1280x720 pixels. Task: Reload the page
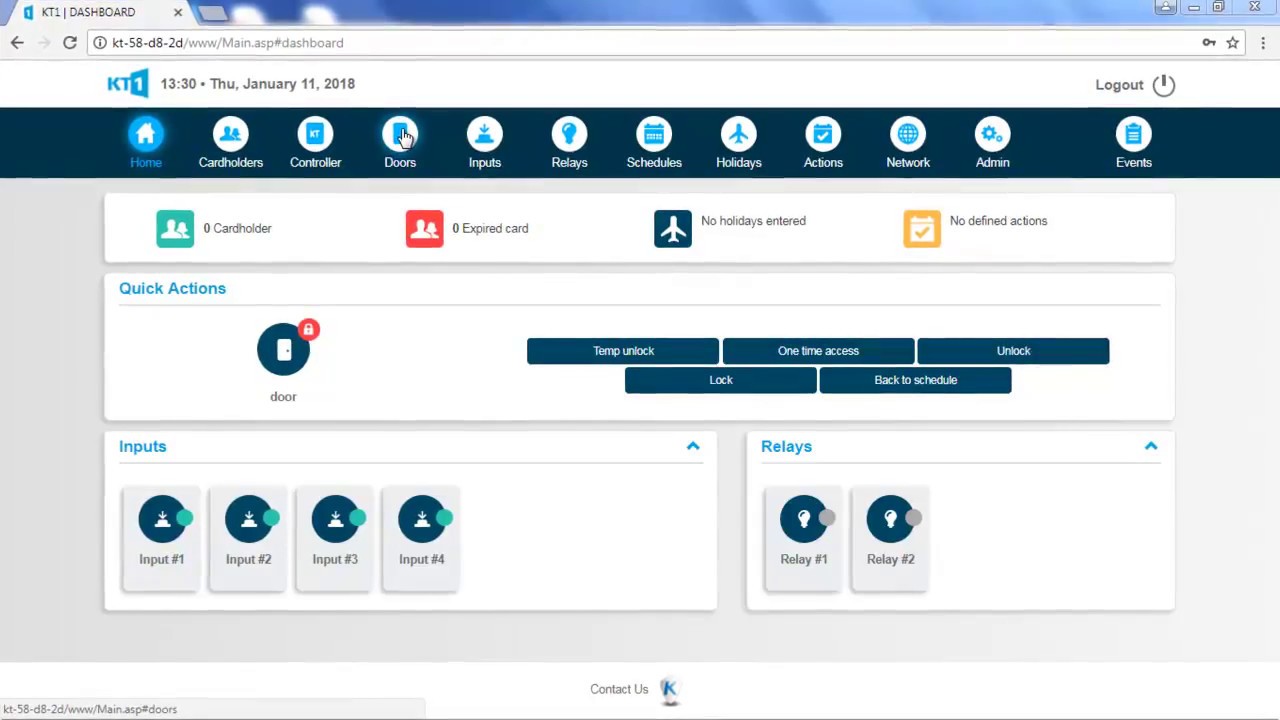pos(70,43)
